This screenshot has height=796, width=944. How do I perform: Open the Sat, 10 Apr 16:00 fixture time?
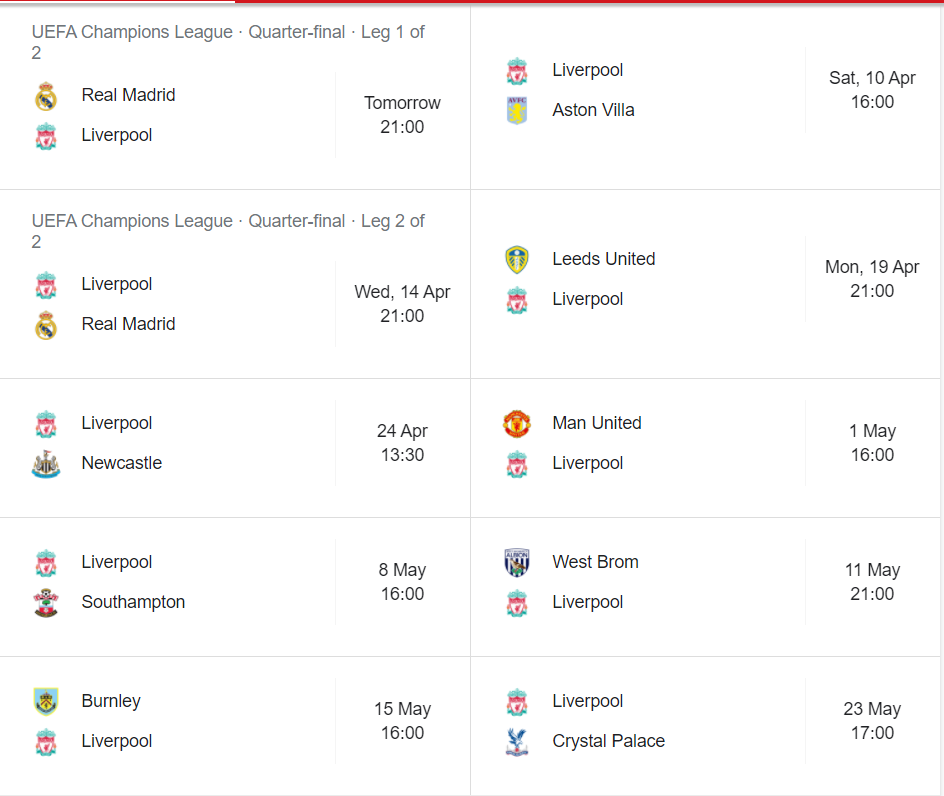(x=872, y=90)
